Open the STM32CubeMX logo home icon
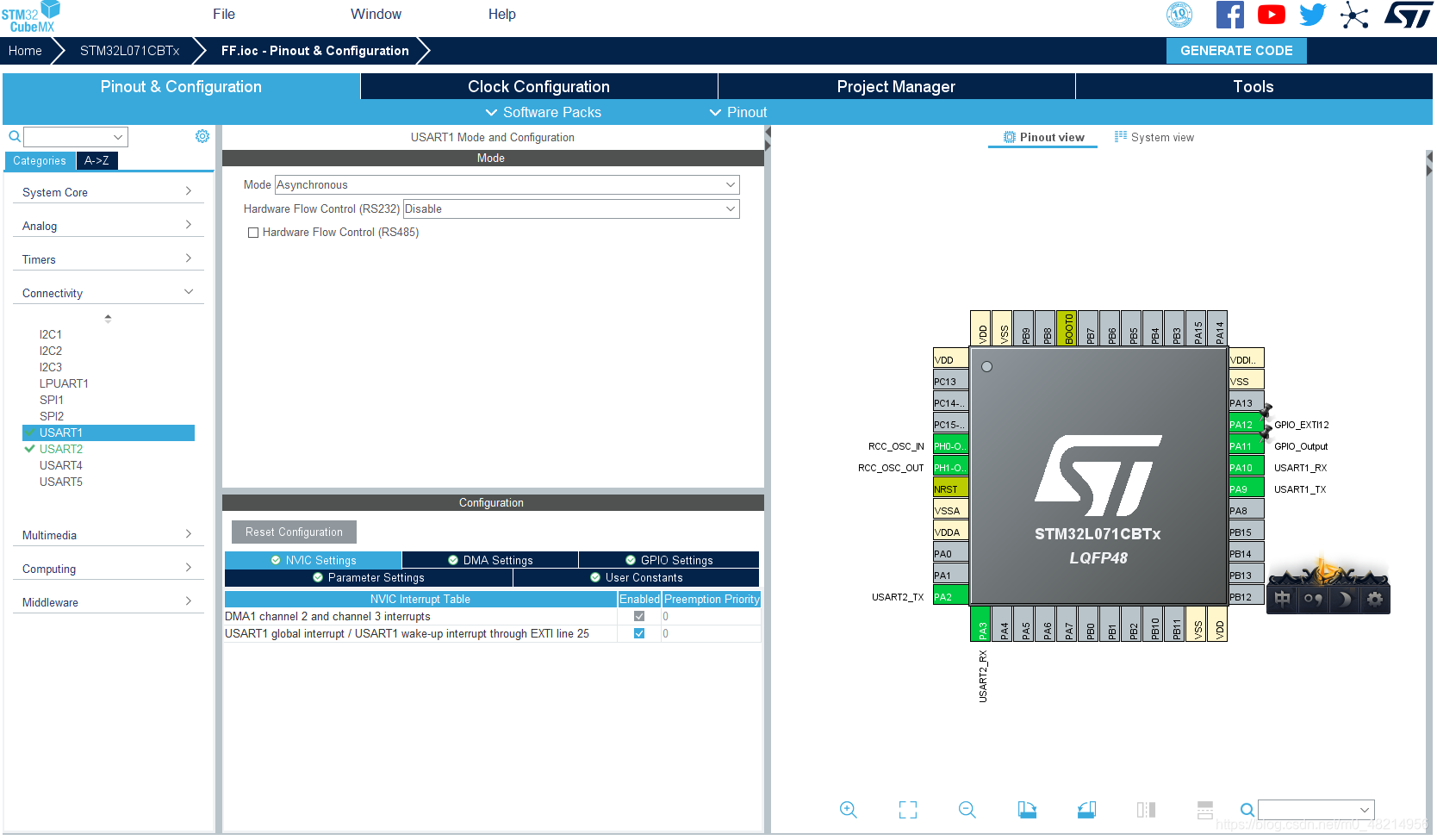The width and height of the screenshot is (1437, 840). 31,17
